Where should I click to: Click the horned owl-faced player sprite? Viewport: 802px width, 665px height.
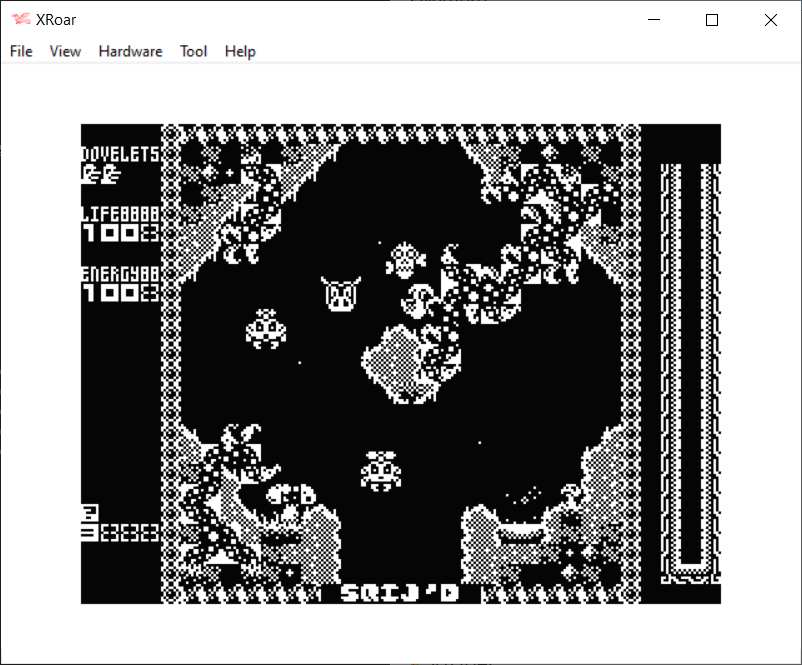click(x=340, y=294)
